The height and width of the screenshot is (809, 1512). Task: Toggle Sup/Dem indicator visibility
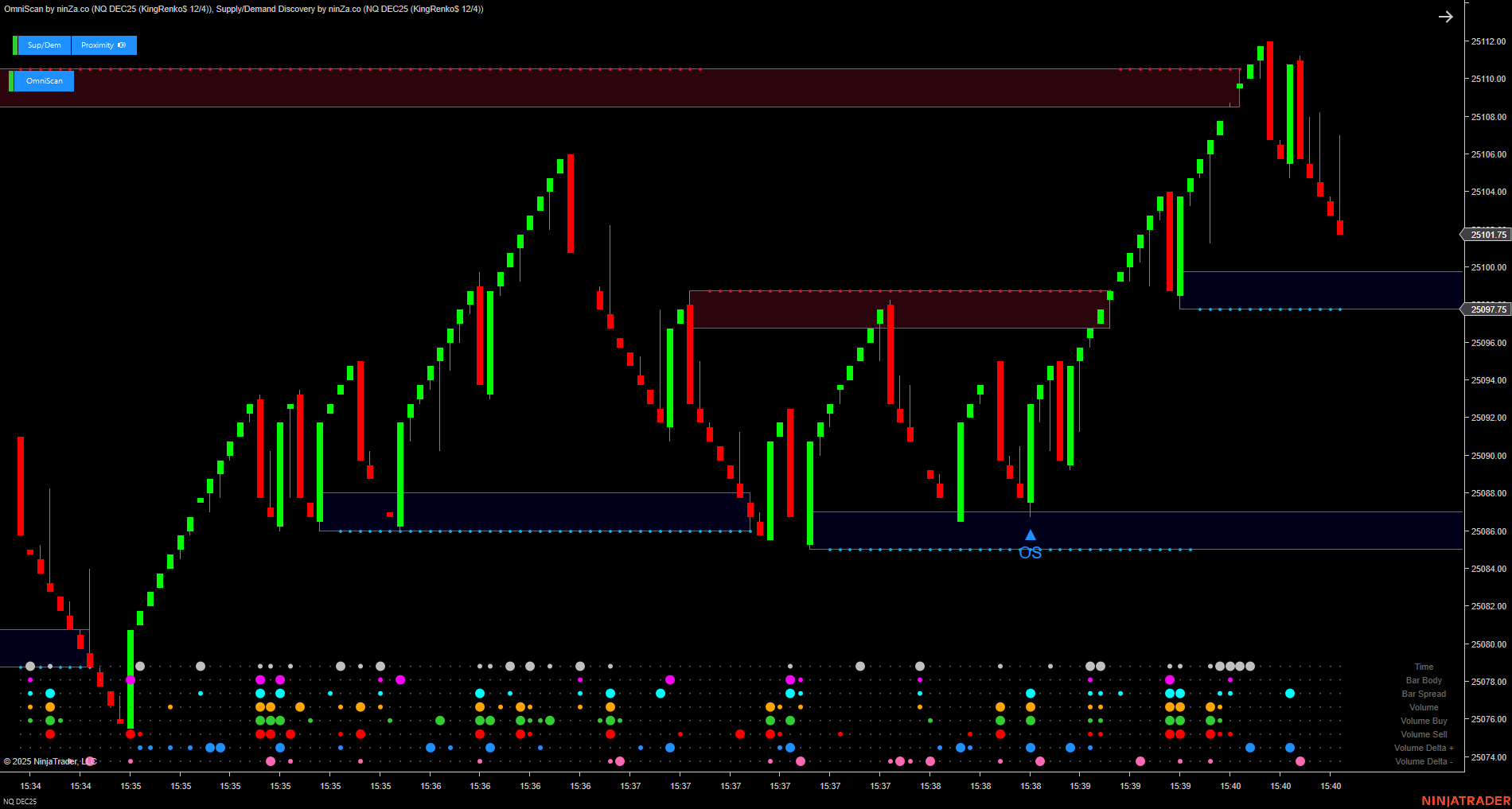pos(44,45)
